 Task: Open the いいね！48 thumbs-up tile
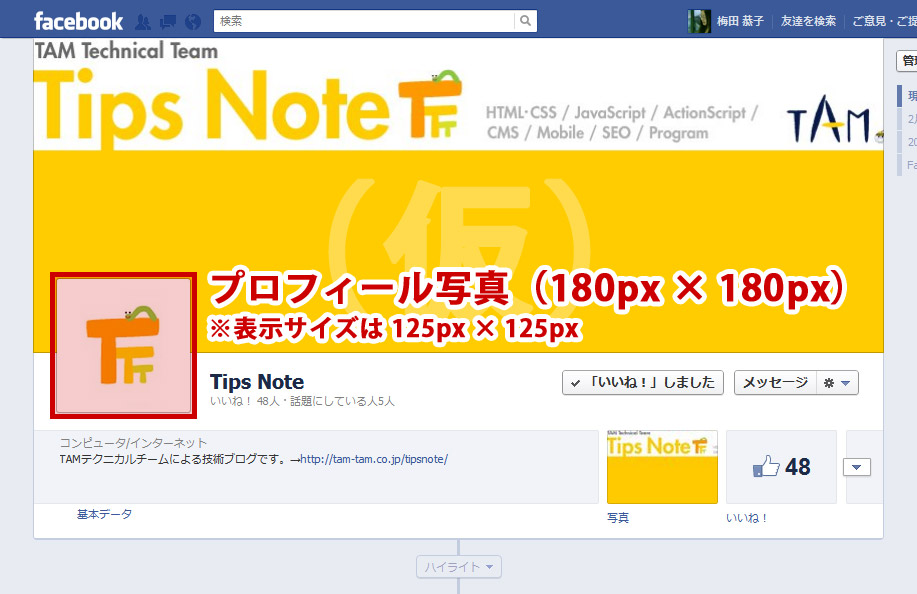coord(781,467)
